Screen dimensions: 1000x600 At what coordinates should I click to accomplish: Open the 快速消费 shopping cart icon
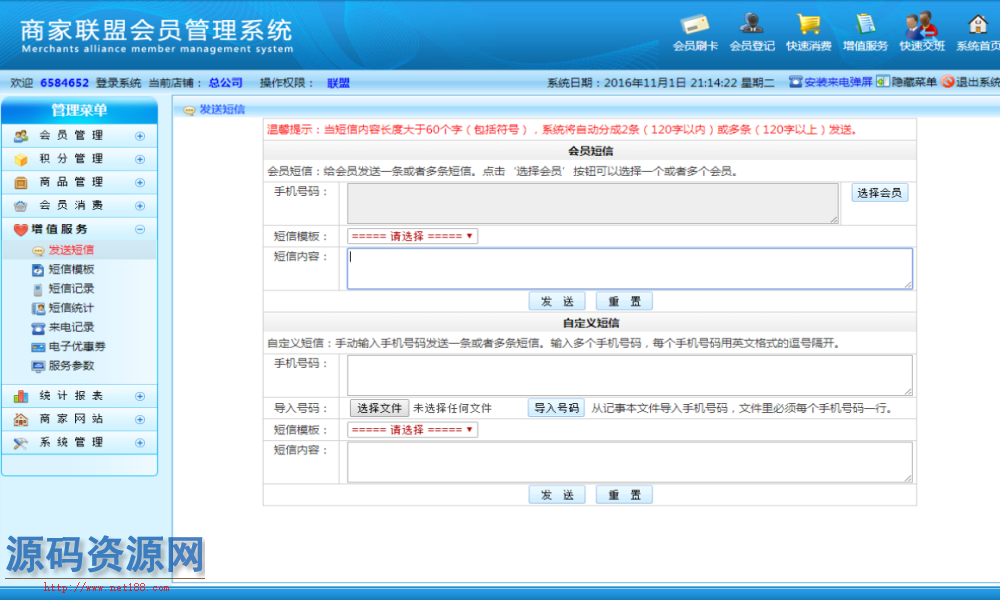click(x=808, y=24)
